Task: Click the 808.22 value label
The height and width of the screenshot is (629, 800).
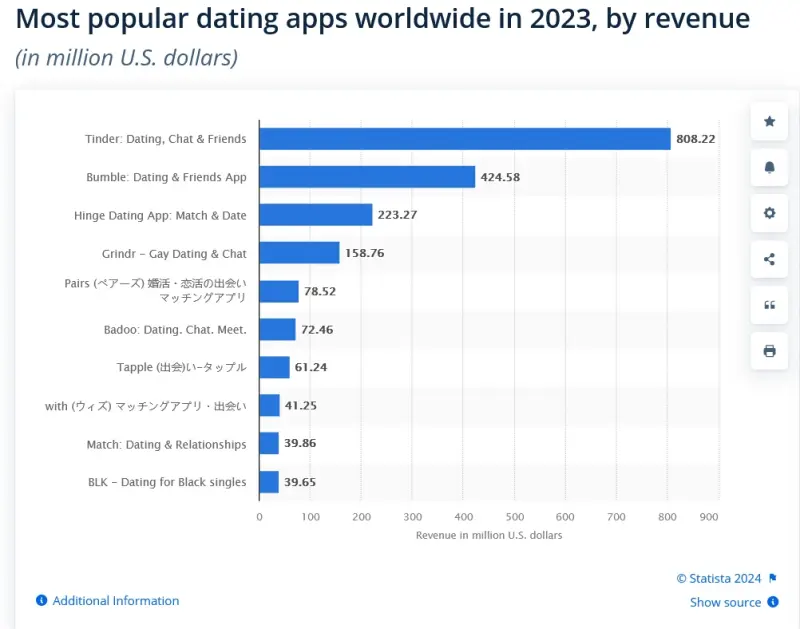Action: pos(697,139)
